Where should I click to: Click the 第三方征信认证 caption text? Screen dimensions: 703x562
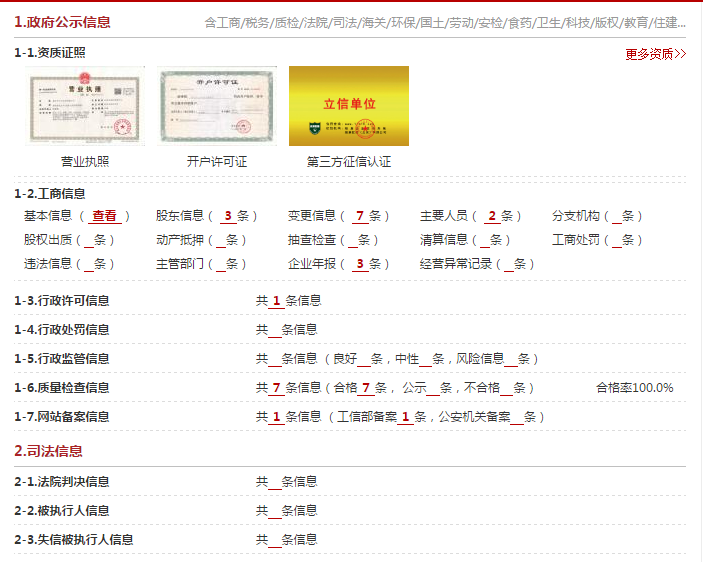(x=348, y=161)
